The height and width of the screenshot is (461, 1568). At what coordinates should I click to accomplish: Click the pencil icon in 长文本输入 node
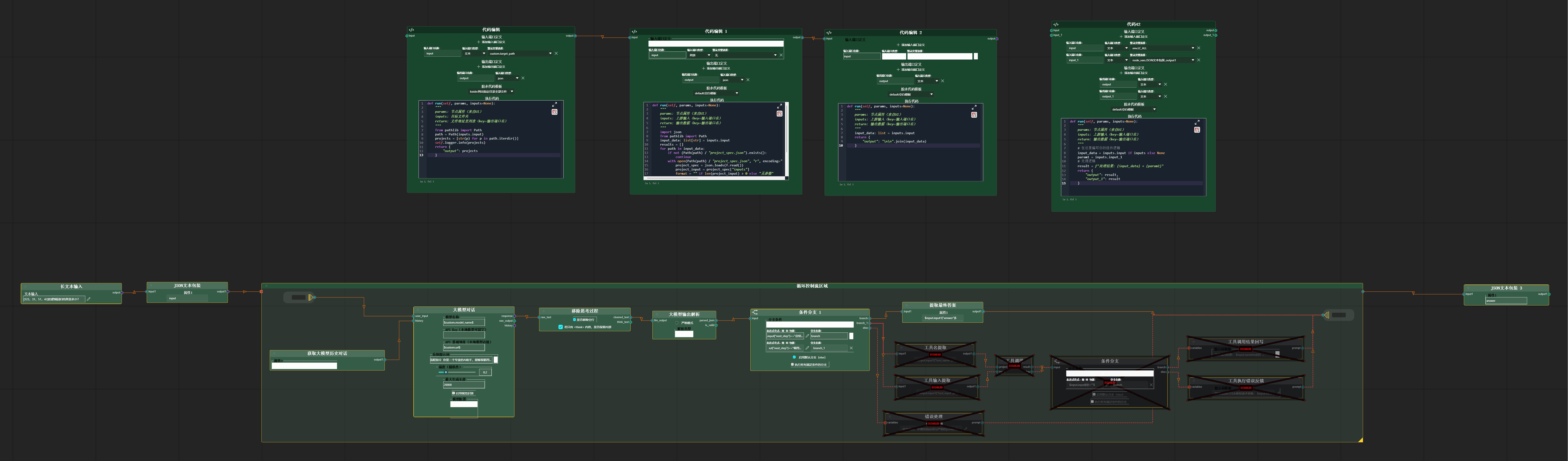point(89,299)
